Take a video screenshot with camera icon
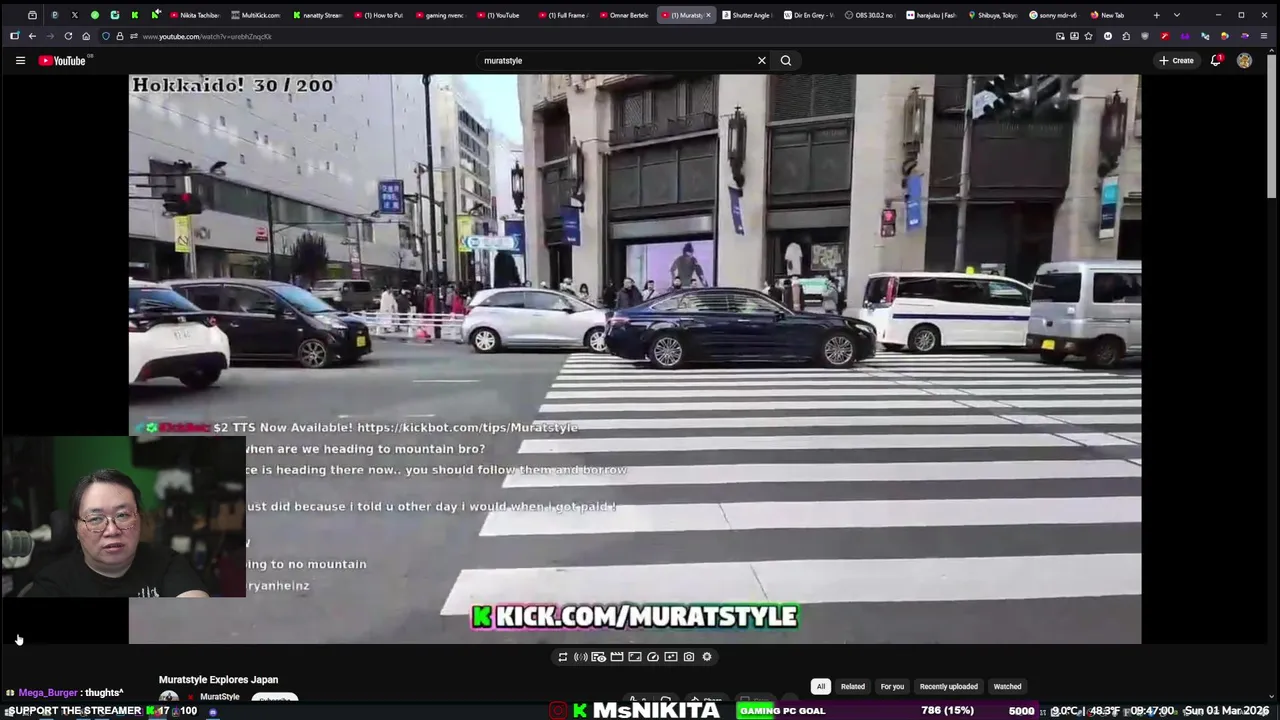Screen dimensions: 1280x720 pyautogui.click(x=689, y=657)
